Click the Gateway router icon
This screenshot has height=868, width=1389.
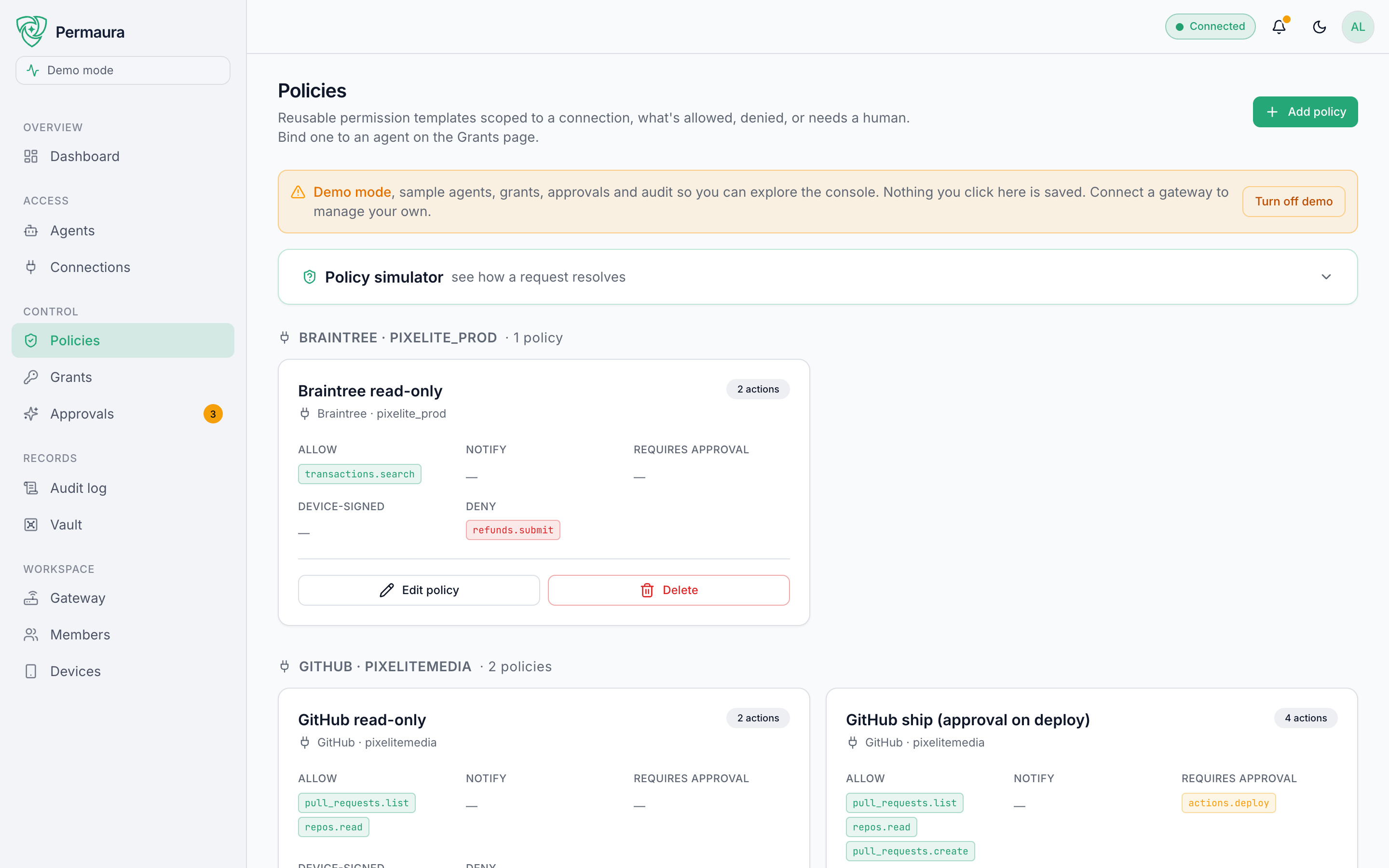(31, 598)
